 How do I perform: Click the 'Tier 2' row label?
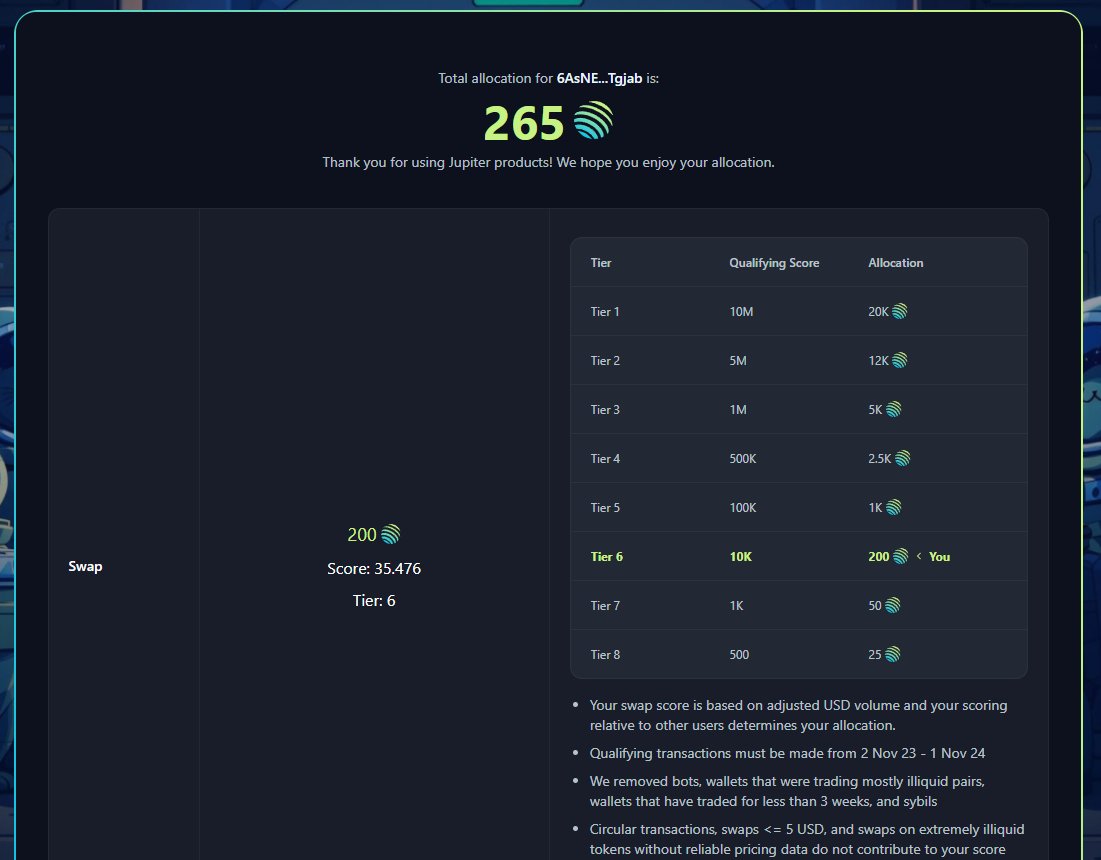pos(605,361)
